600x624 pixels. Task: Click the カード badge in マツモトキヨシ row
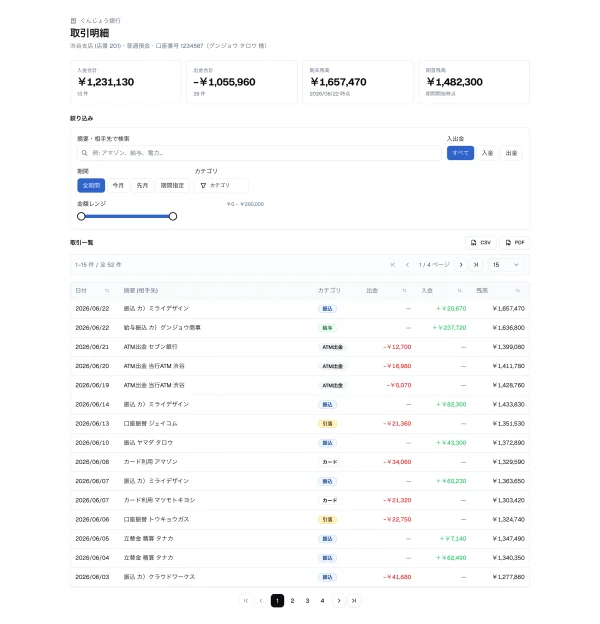[329, 501]
